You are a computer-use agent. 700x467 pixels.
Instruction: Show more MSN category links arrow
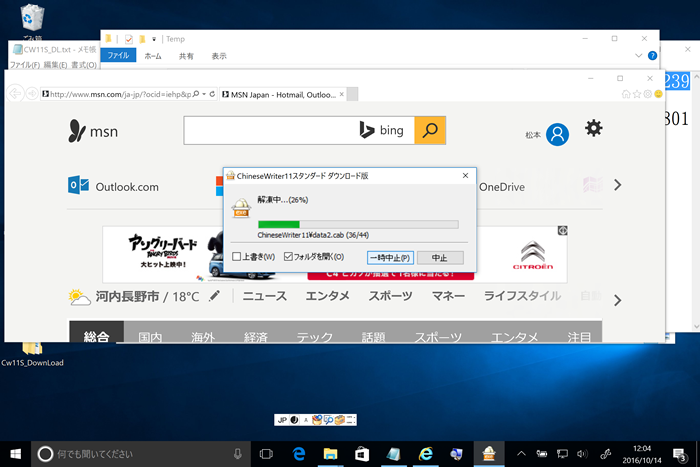(x=617, y=300)
